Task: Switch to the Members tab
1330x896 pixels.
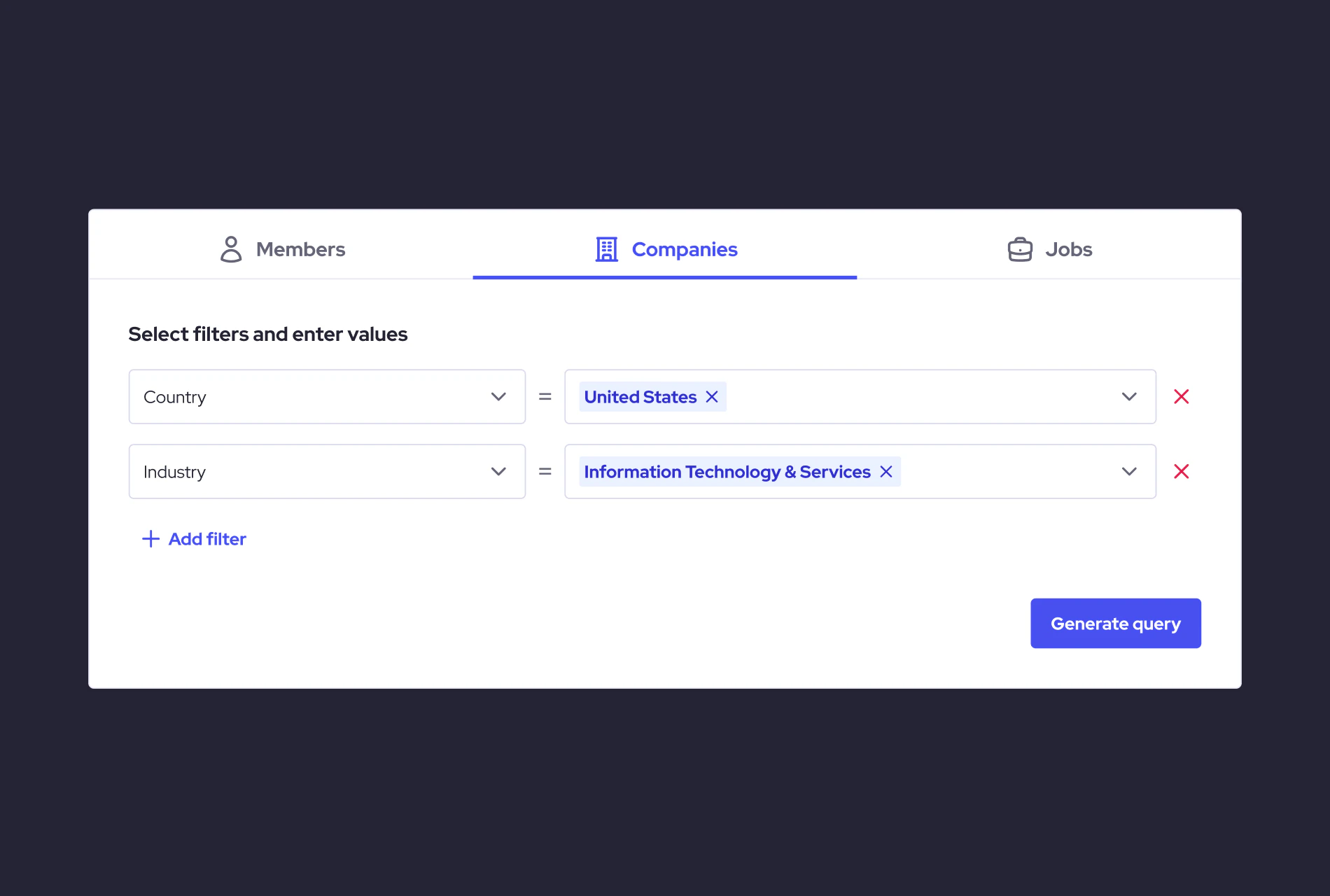Action: click(x=300, y=249)
